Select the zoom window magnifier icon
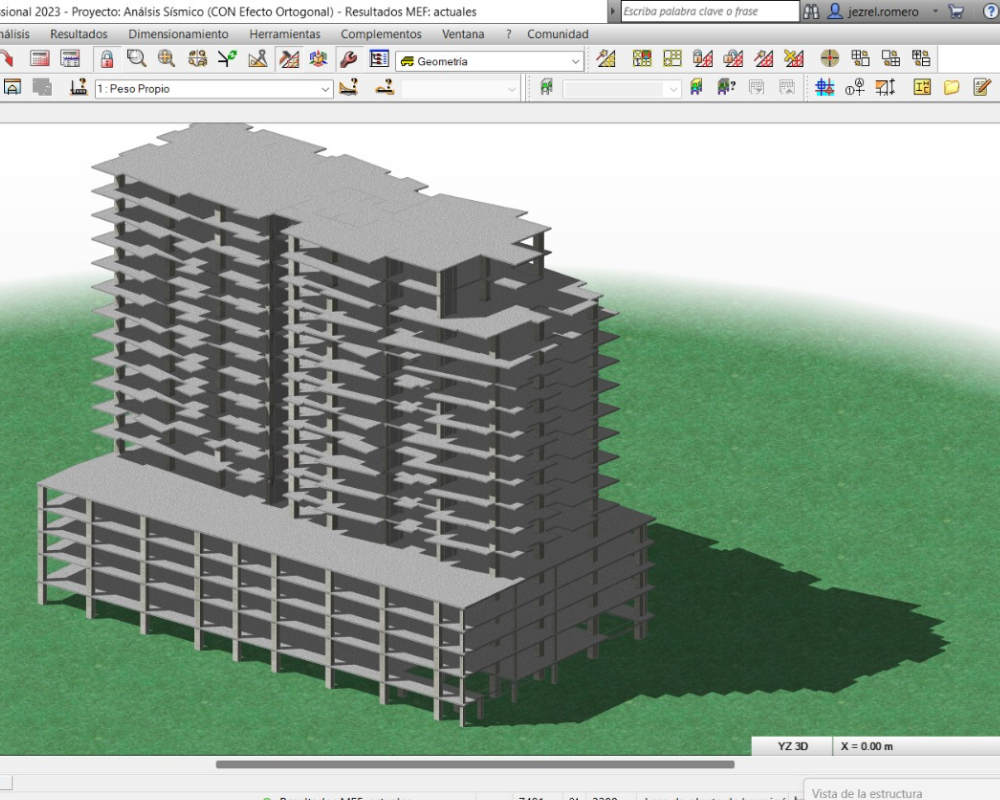Image resolution: width=1000 pixels, height=800 pixels. [x=136, y=59]
